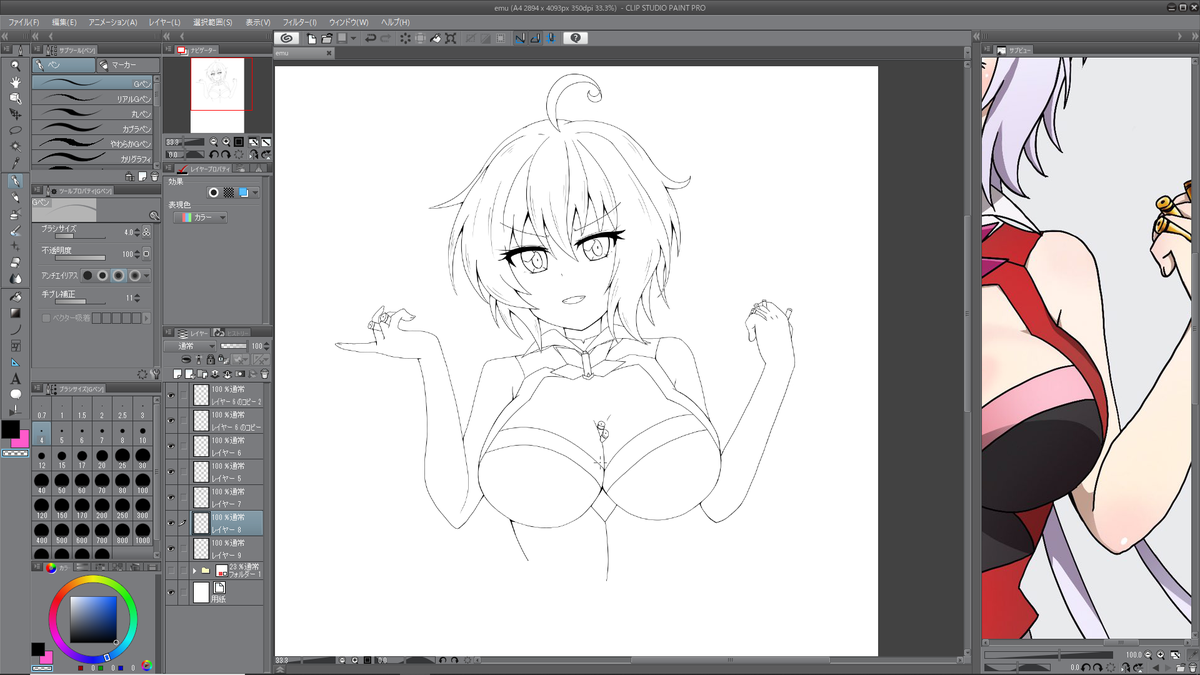
Task: Open the 編集(E) menu
Action: 64,22
